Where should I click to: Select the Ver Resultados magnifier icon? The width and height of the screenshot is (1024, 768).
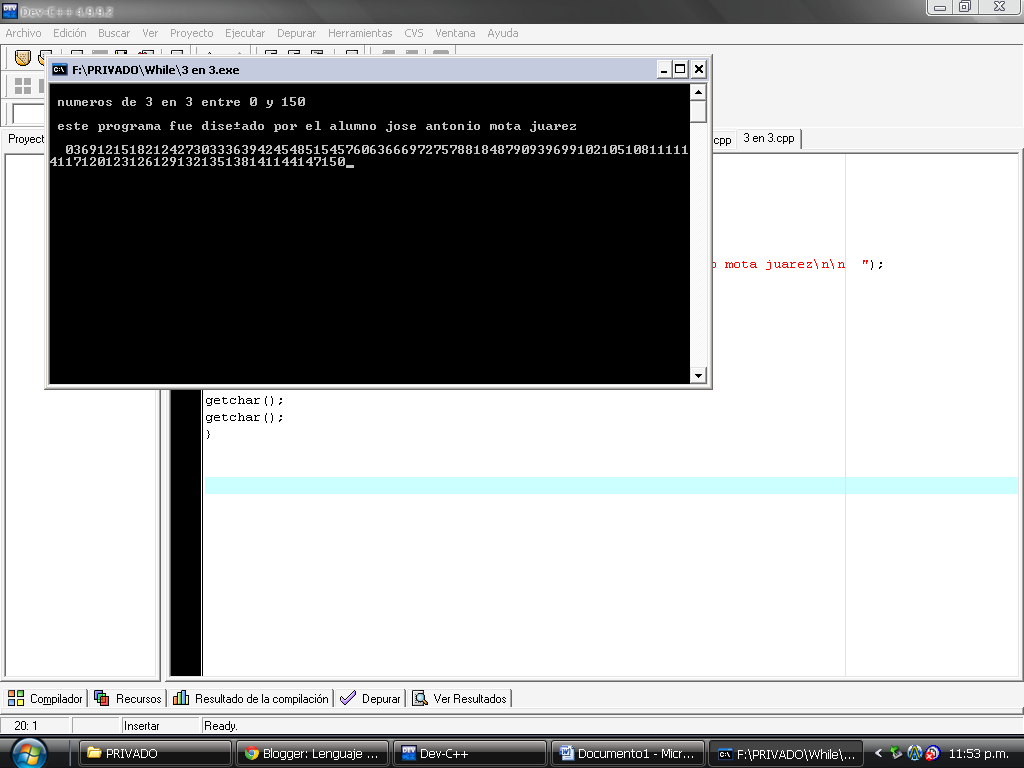tap(420, 697)
